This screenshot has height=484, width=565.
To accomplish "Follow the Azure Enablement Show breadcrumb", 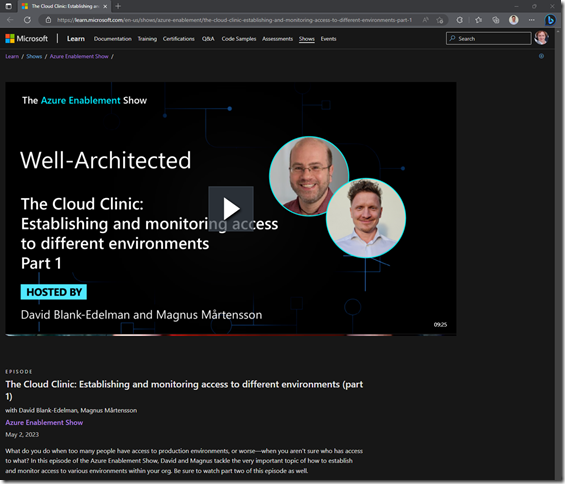I will point(79,56).
